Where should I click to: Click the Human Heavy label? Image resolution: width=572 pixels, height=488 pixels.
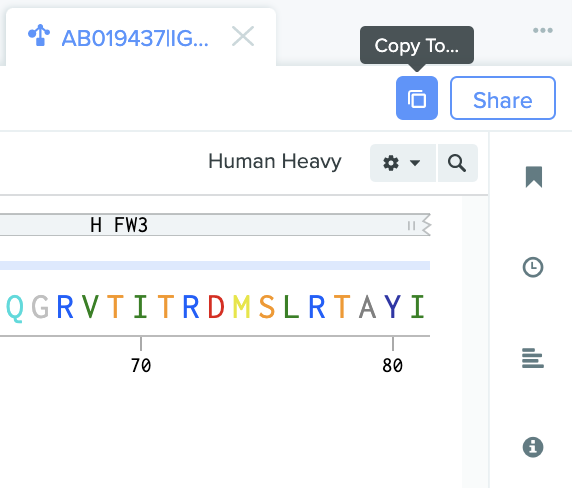click(275, 161)
